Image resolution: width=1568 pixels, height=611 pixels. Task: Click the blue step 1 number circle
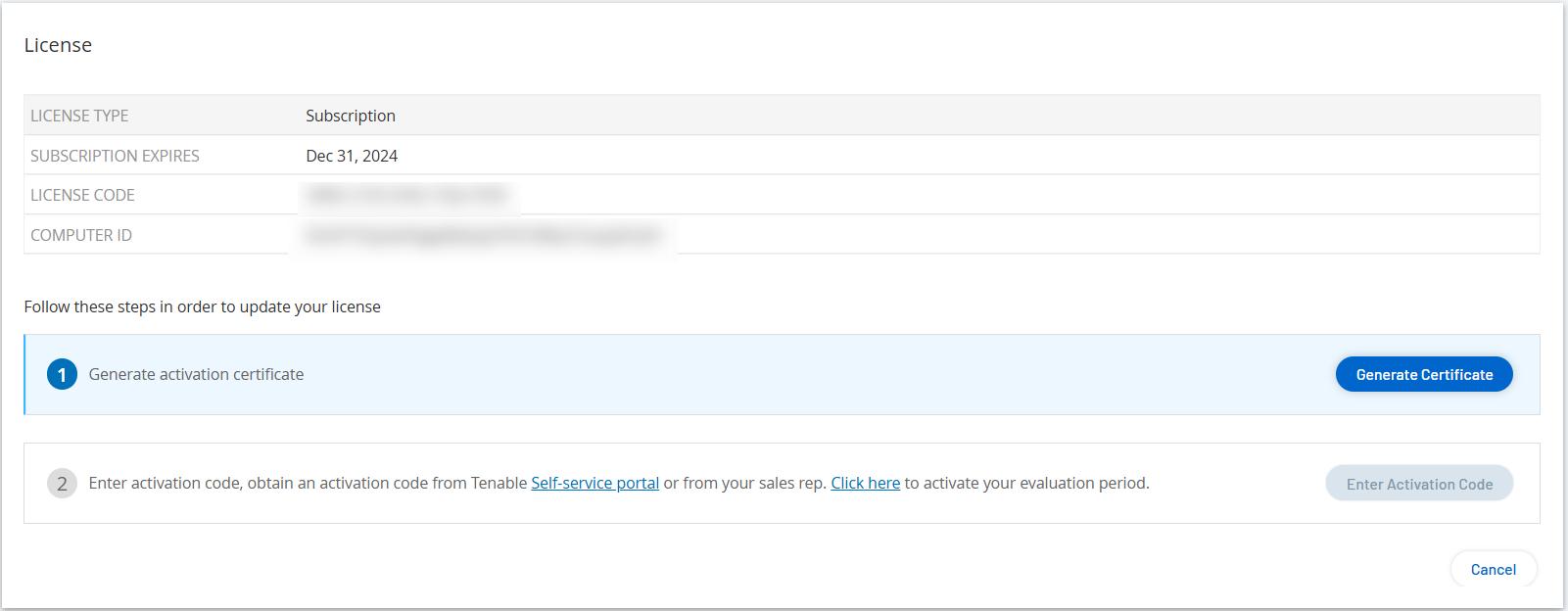tap(62, 374)
